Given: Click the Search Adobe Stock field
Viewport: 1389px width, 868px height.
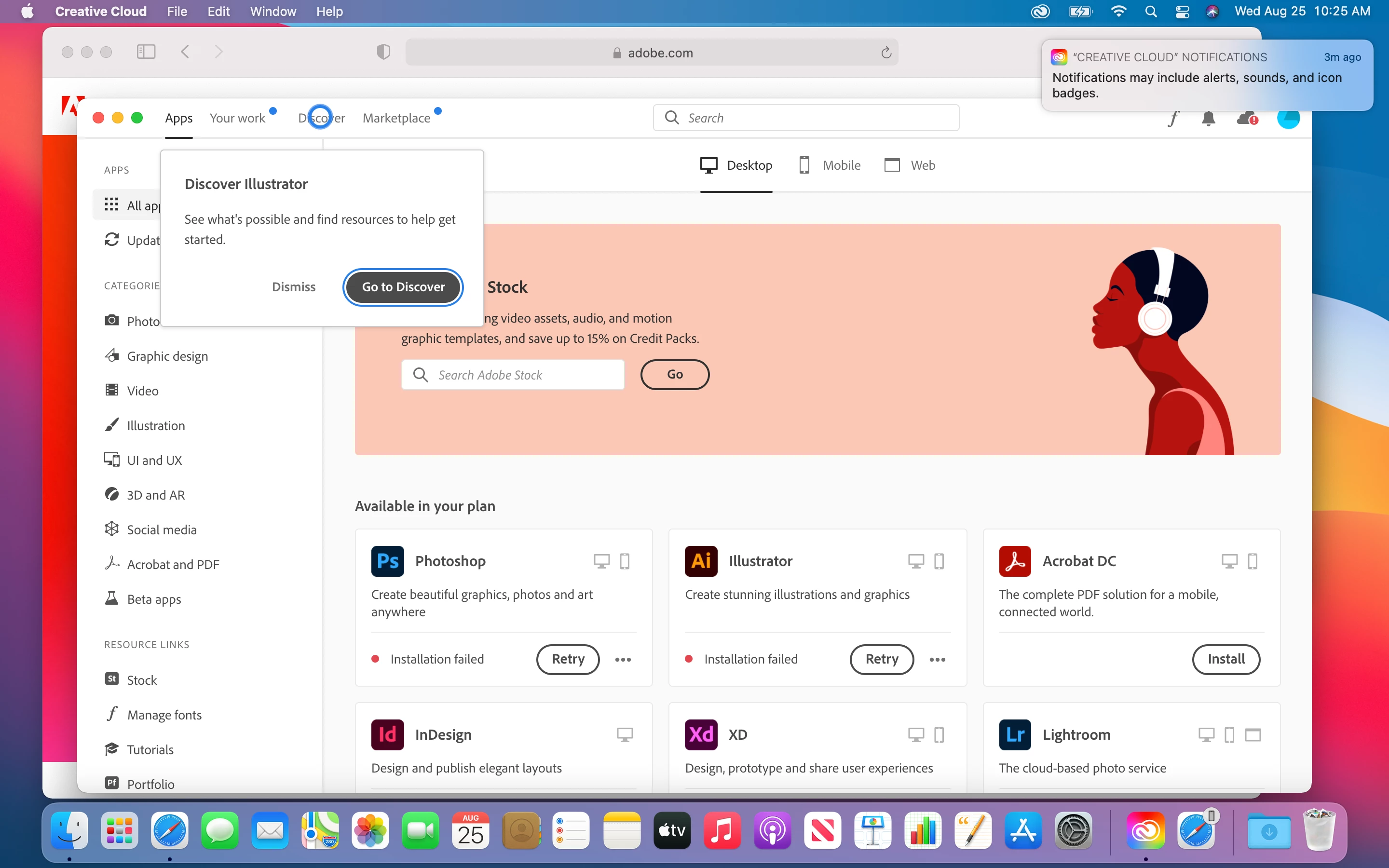Looking at the screenshot, I should pyautogui.click(x=513, y=375).
